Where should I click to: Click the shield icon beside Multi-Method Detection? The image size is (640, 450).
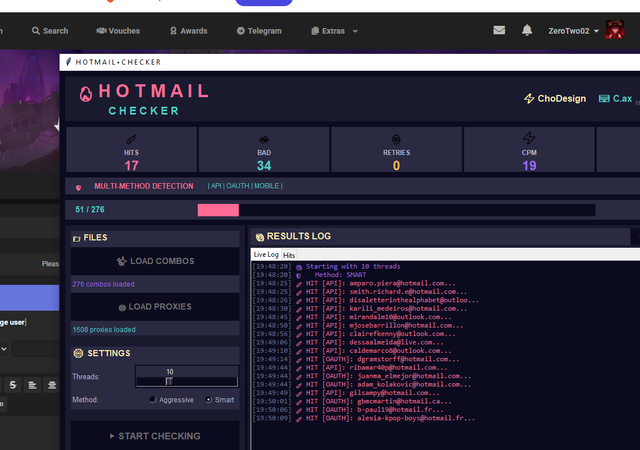pyautogui.click(x=78, y=187)
